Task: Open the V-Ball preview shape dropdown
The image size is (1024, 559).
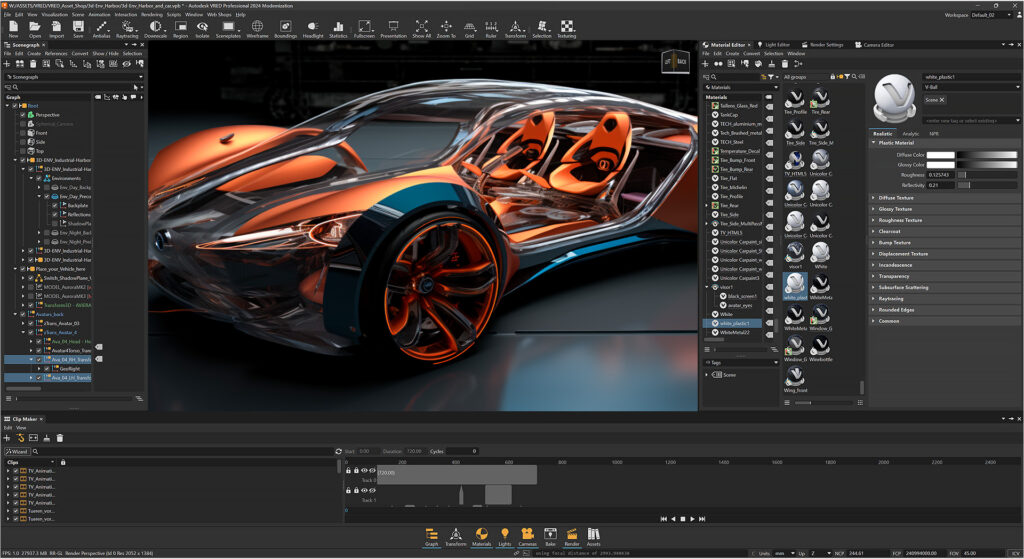Action: click(x=972, y=87)
